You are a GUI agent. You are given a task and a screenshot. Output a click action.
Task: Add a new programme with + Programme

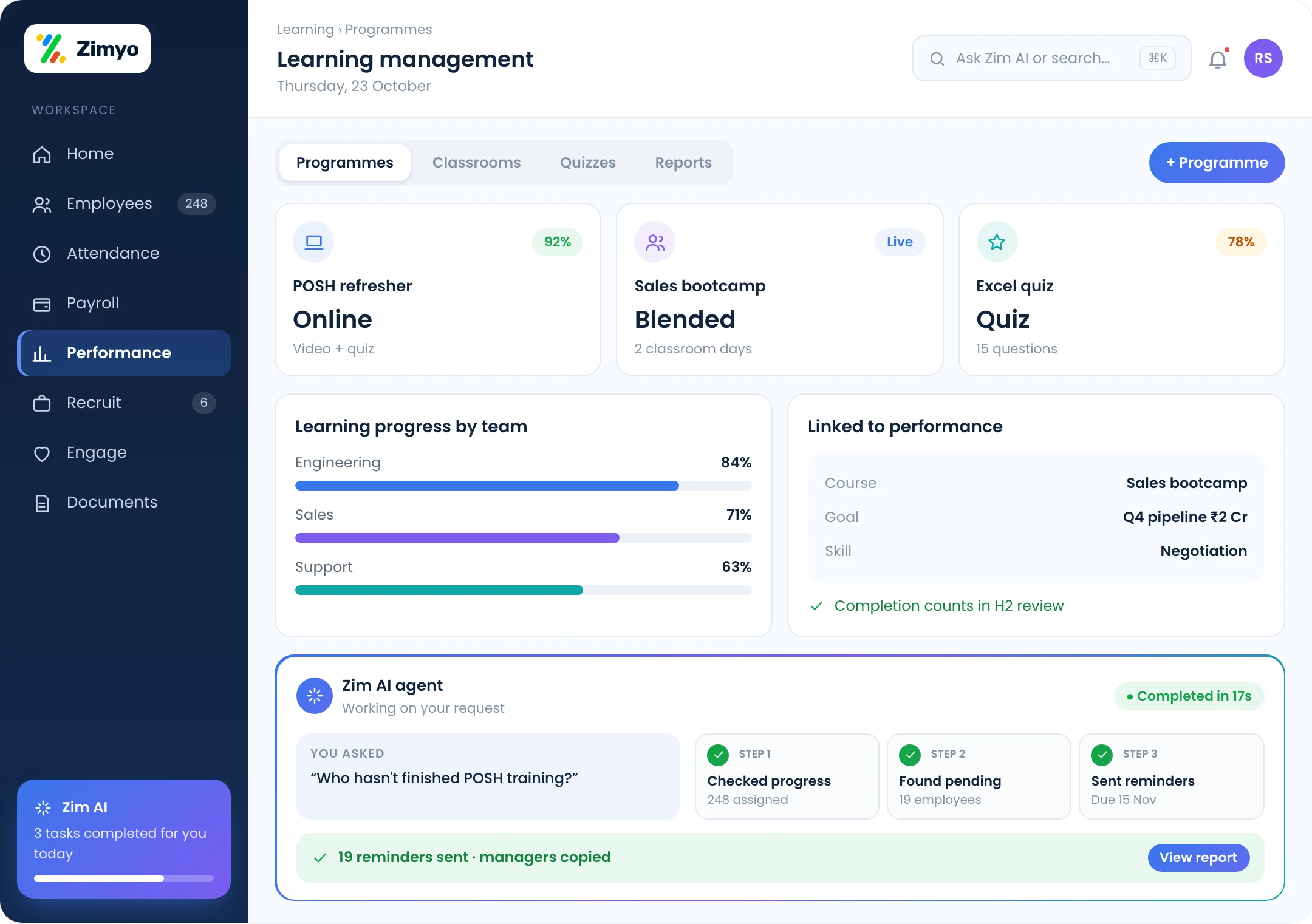(x=1217, y=163)
